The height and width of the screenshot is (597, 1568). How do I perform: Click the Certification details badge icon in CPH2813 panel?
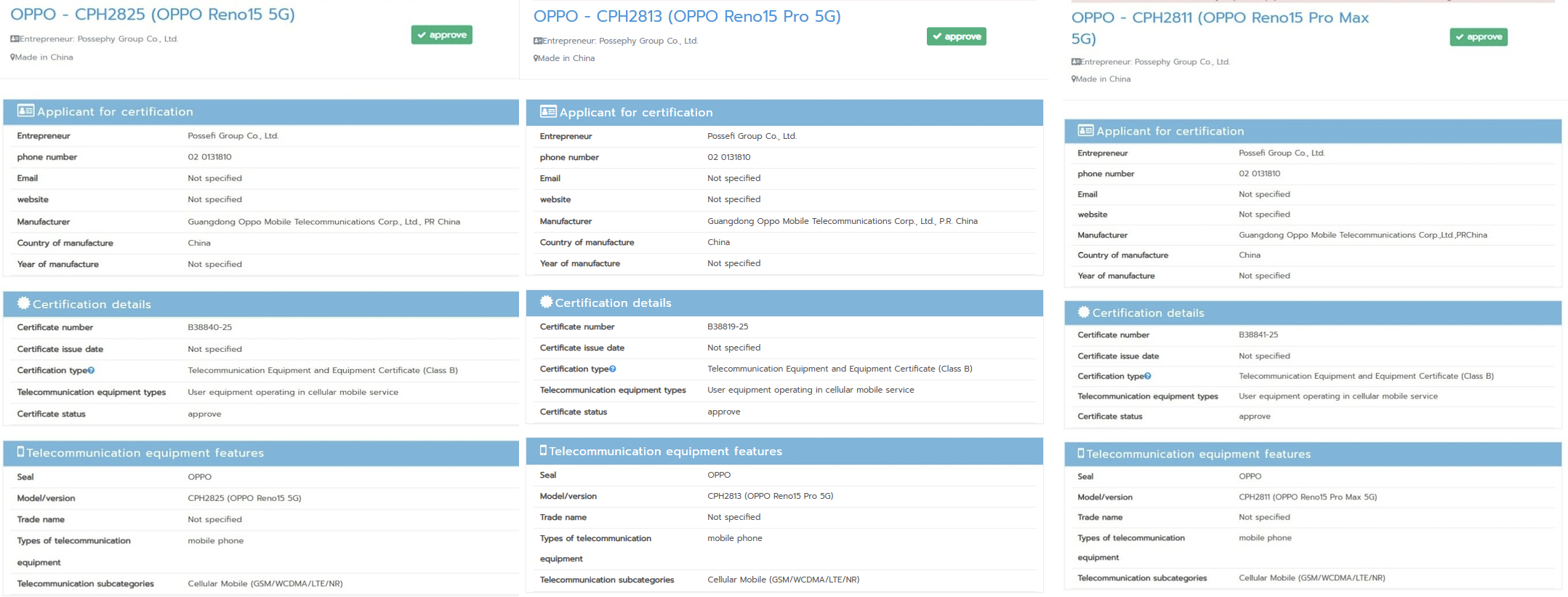546,302
